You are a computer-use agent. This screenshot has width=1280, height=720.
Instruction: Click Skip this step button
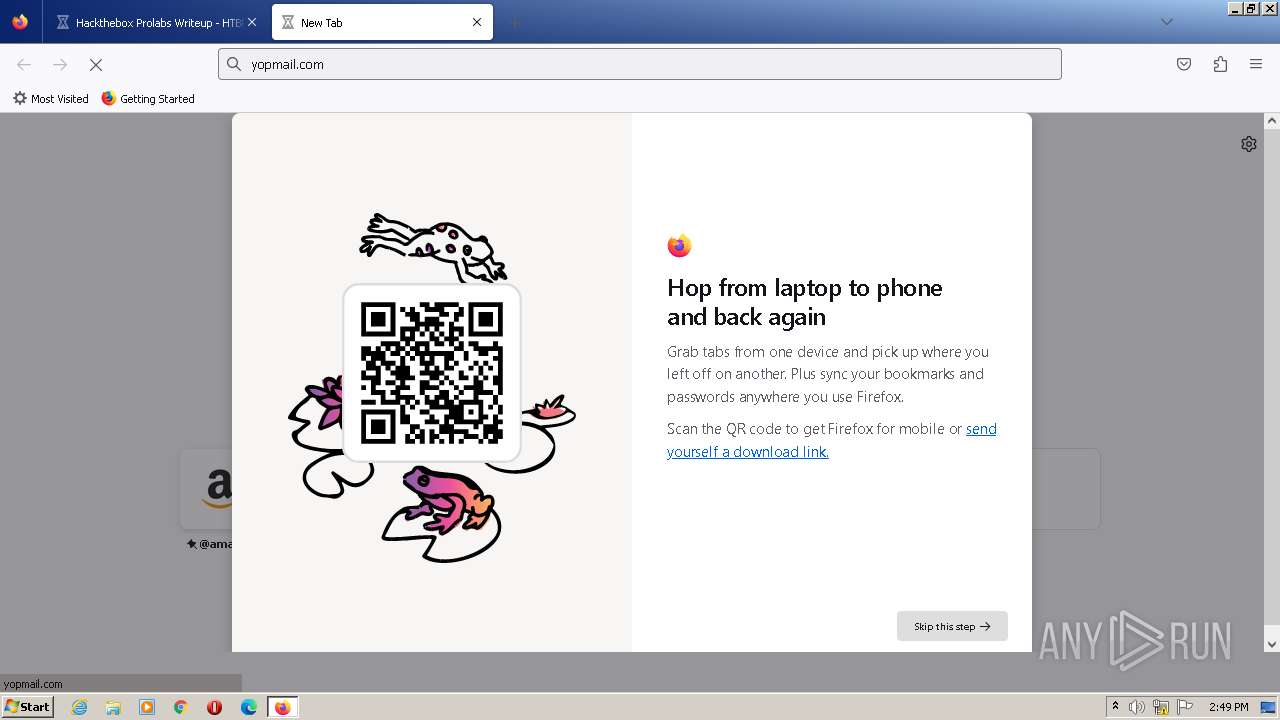coord(952,626)
